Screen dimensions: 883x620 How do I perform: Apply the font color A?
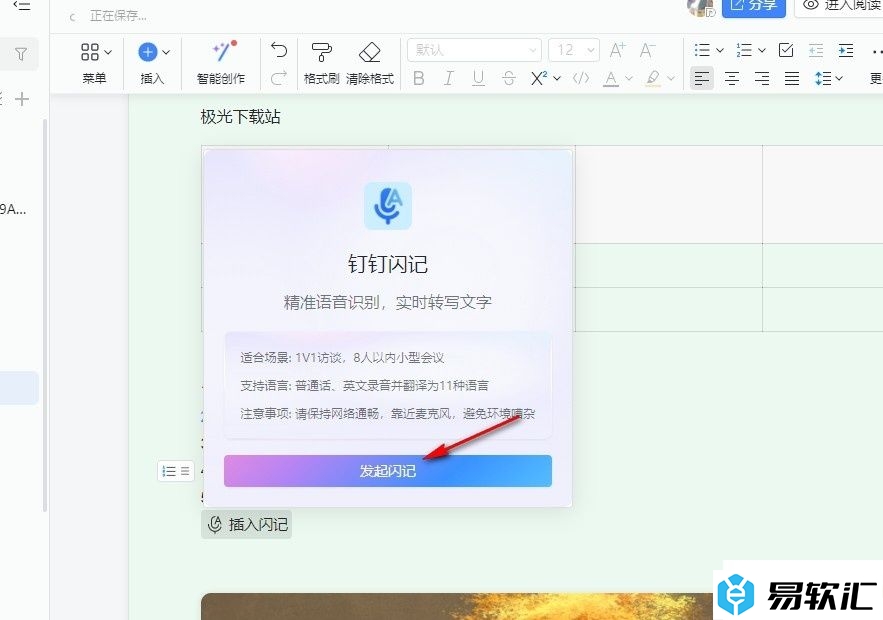610,78
